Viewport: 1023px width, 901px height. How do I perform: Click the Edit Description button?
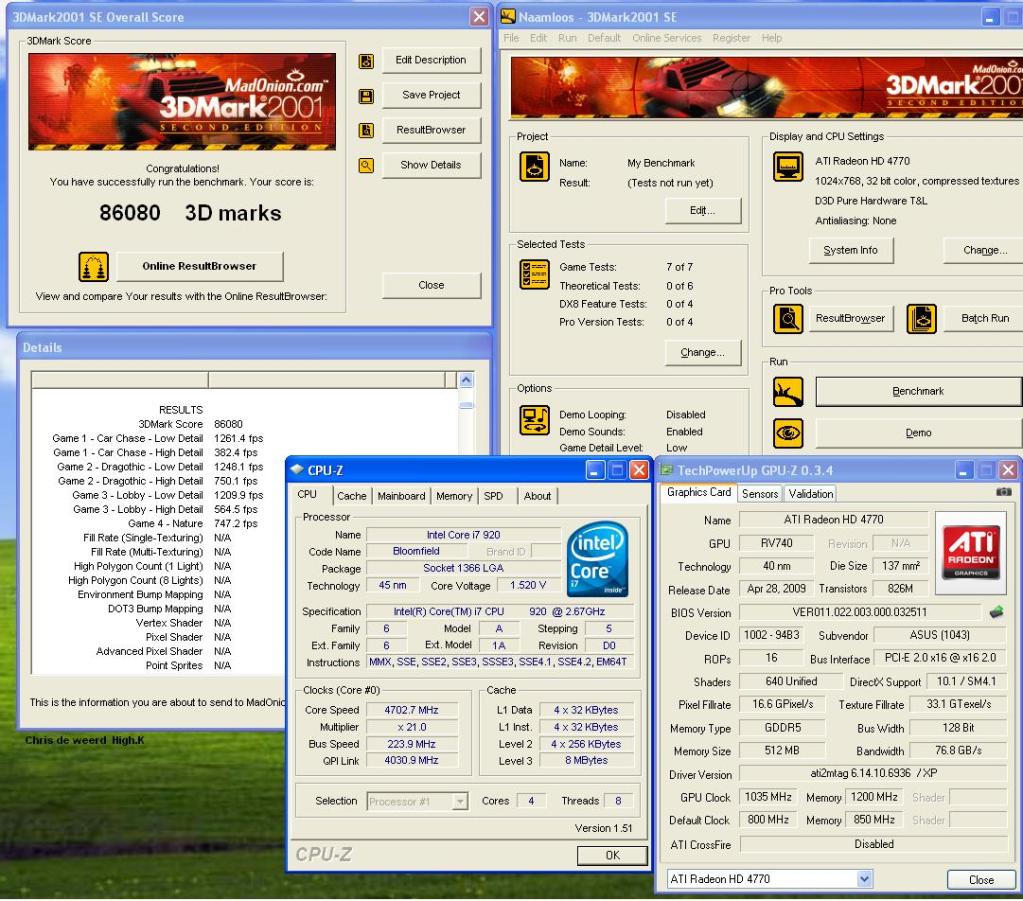431,60
